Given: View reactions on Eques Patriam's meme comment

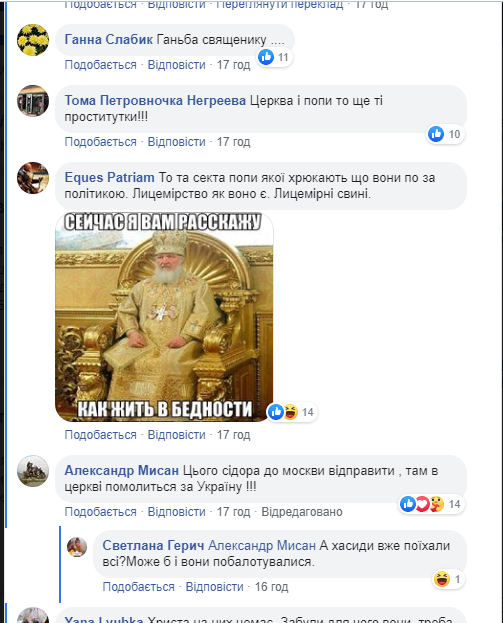Looking at the screenshot, I should (x=292, y=412).
